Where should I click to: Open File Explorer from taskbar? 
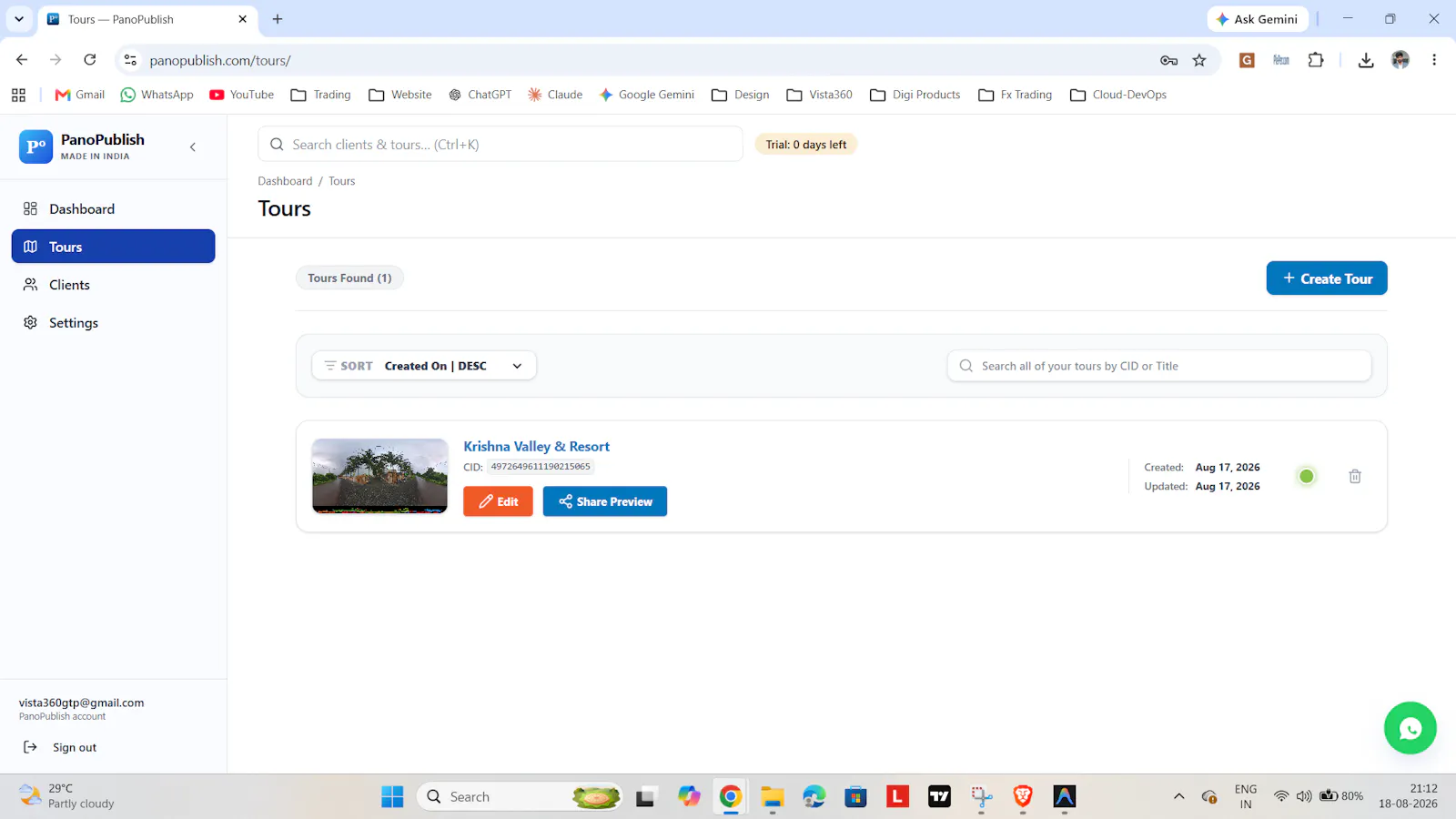pos(773,797)
